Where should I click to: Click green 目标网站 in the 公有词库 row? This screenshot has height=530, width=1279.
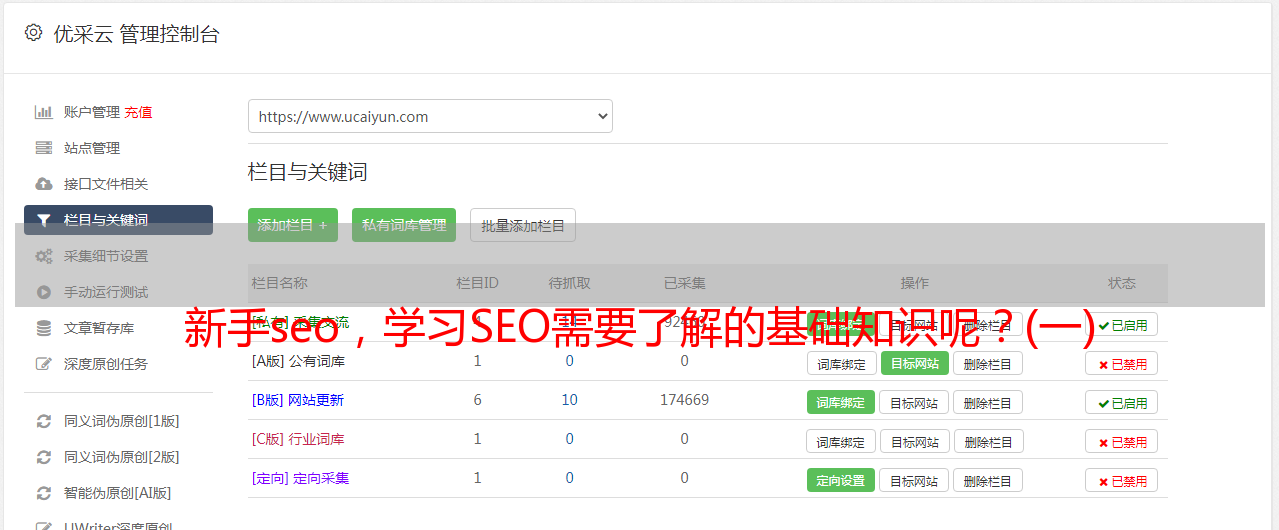click(914, 363)
